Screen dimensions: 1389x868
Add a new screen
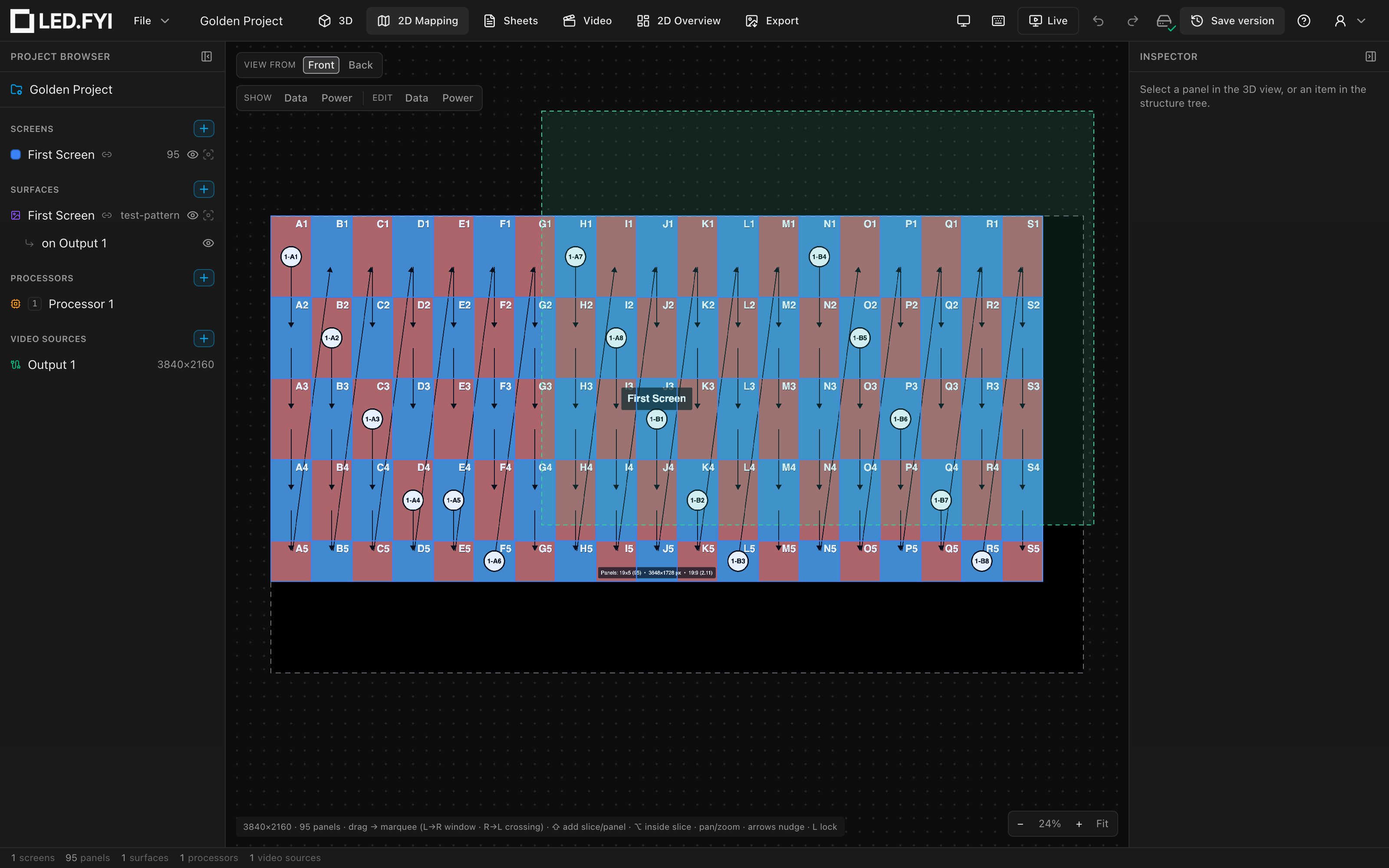(x=204, y=128)
